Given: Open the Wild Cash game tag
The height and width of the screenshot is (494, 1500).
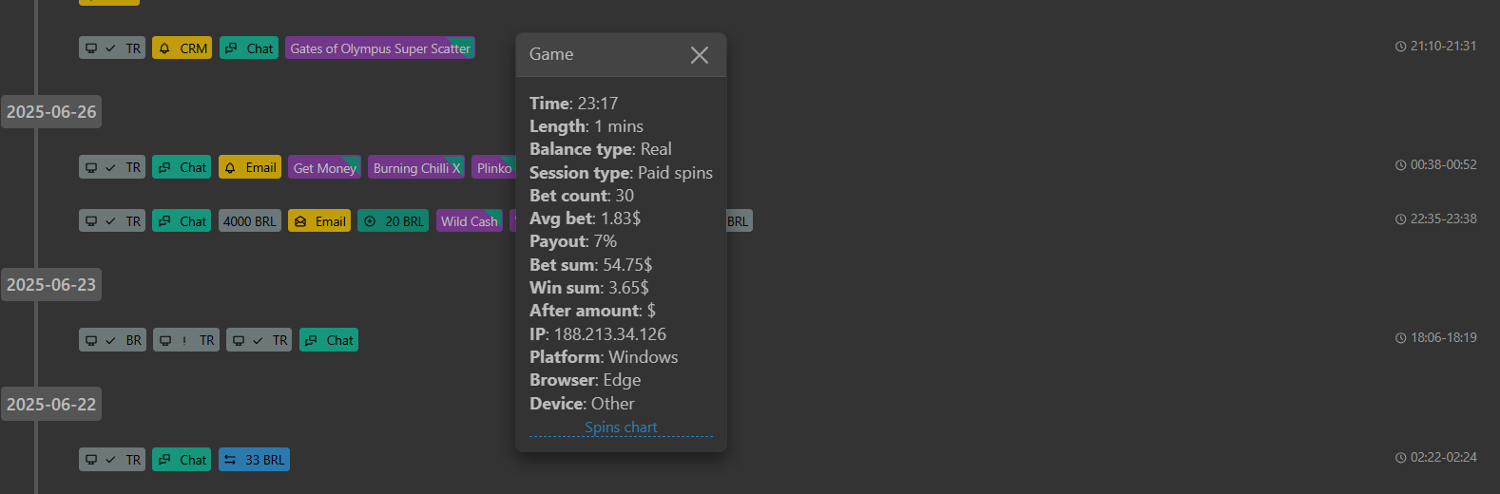Looking at the screenshot, I should (x=469, y=221).
